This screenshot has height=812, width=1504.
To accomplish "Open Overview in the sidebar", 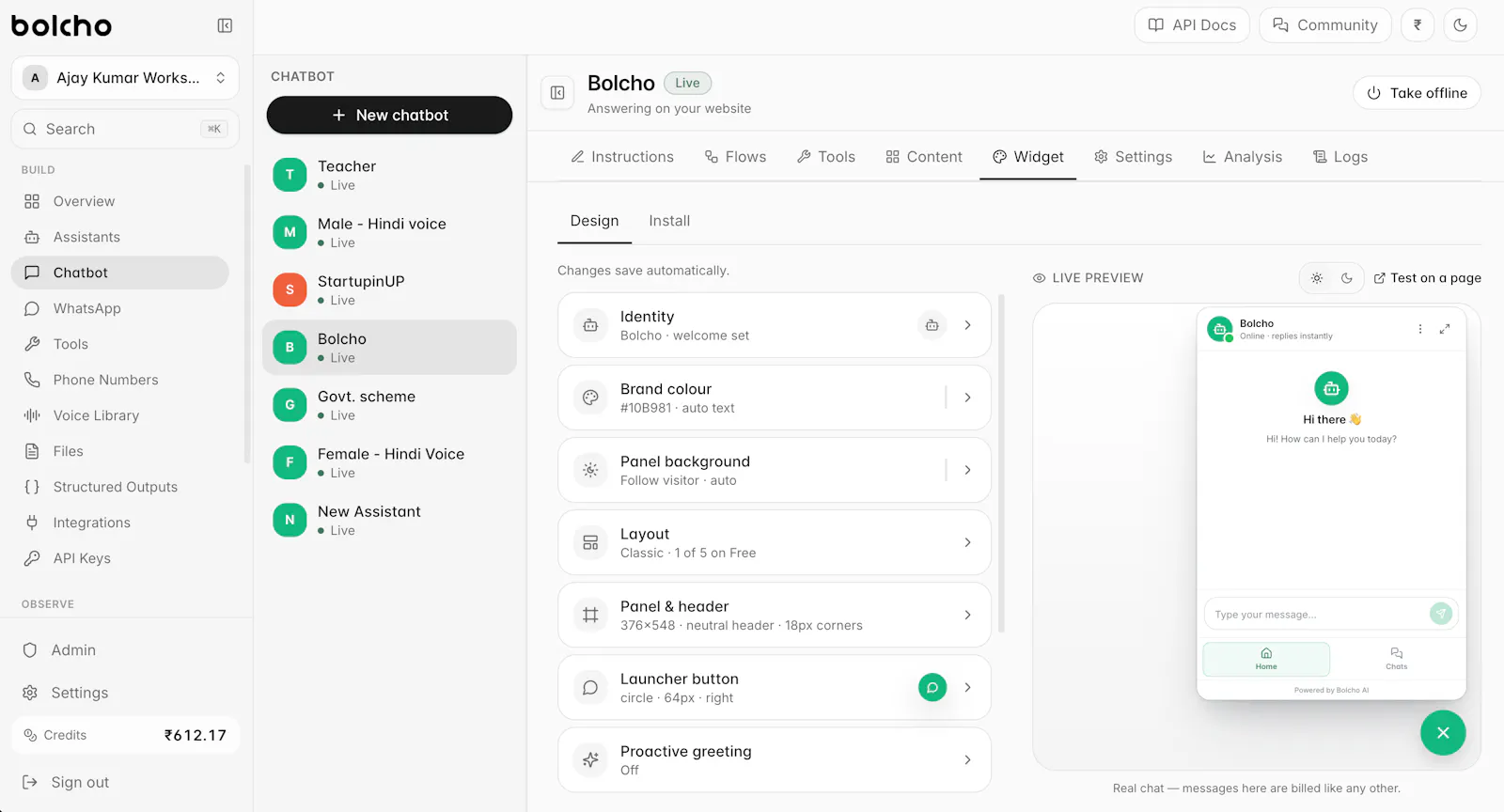I will point(119,201).
